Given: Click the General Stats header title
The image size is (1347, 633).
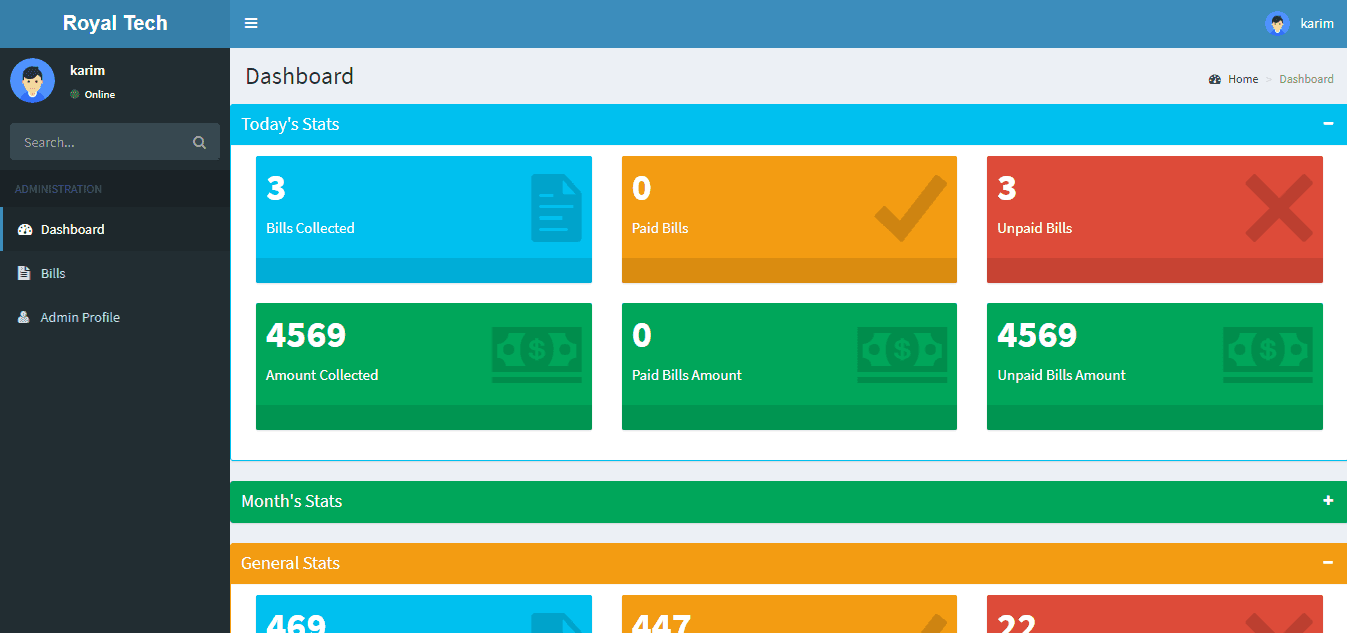Looking at the screenshot, I should click(x=290, y=563).
